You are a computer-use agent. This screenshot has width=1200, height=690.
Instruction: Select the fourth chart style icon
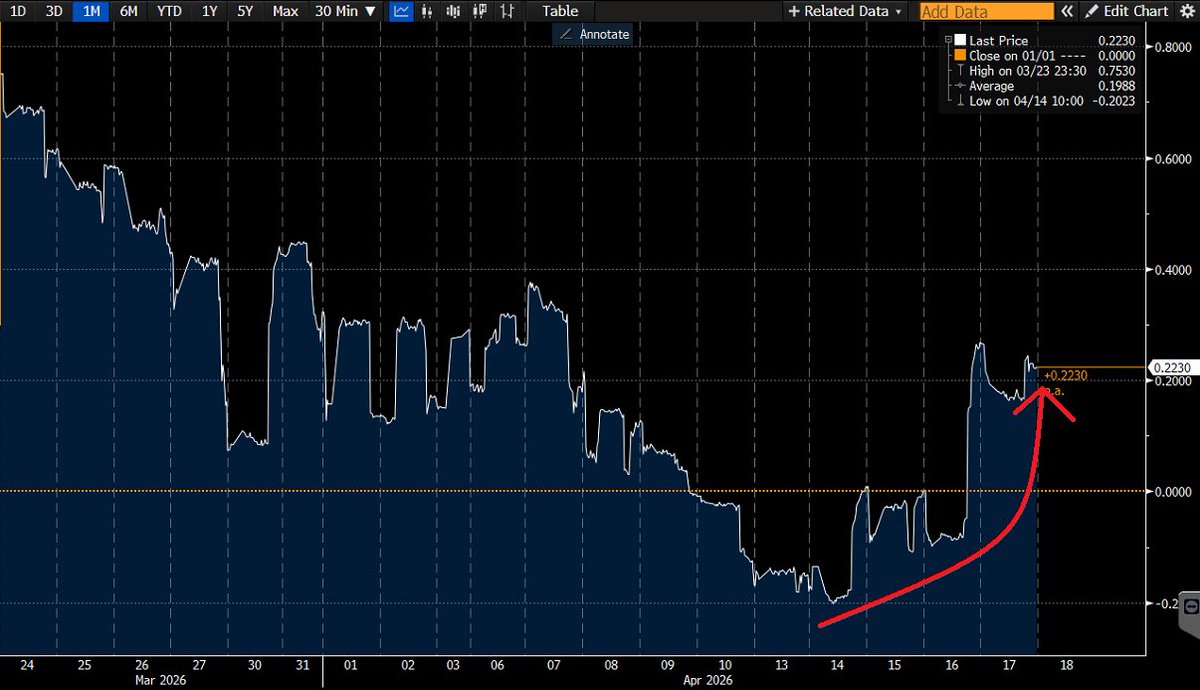(x=482, y=11)
